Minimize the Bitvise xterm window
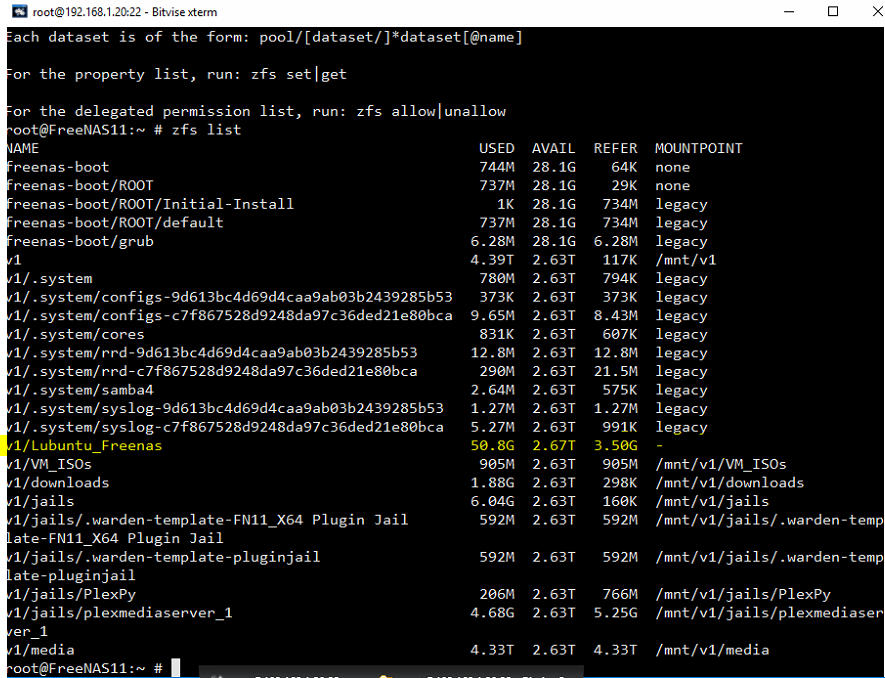 point(790,11)
